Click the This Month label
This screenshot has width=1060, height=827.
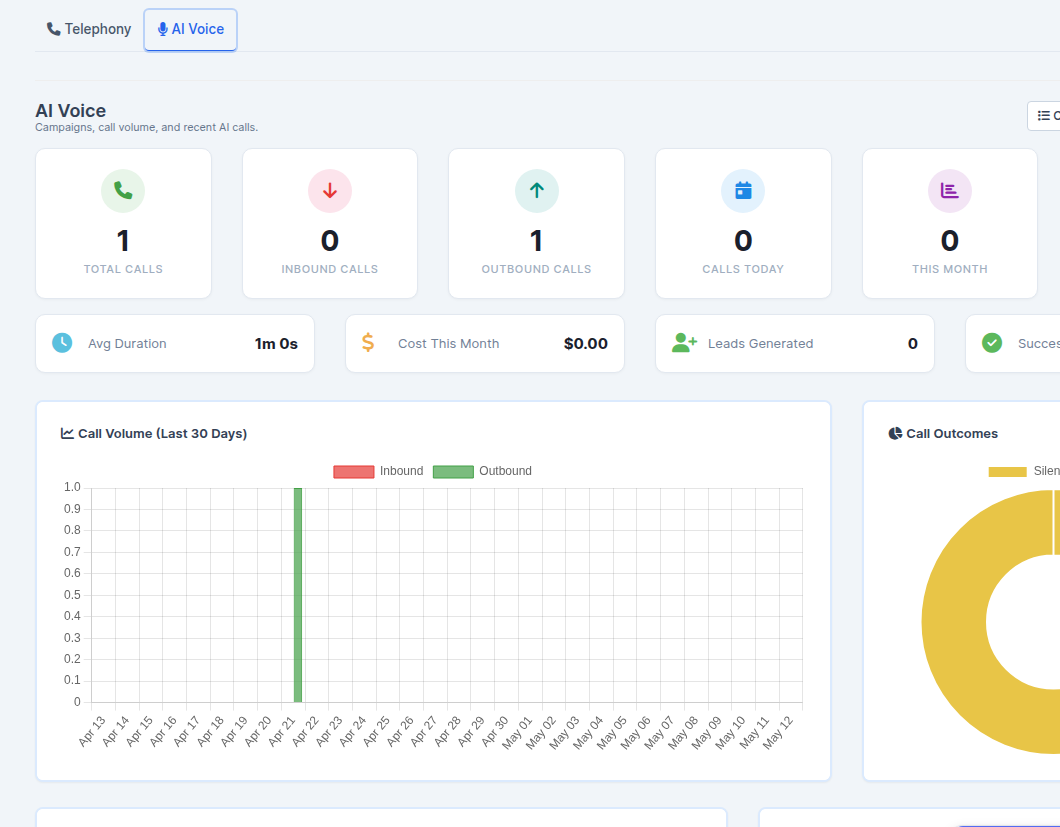pos(950,269)
